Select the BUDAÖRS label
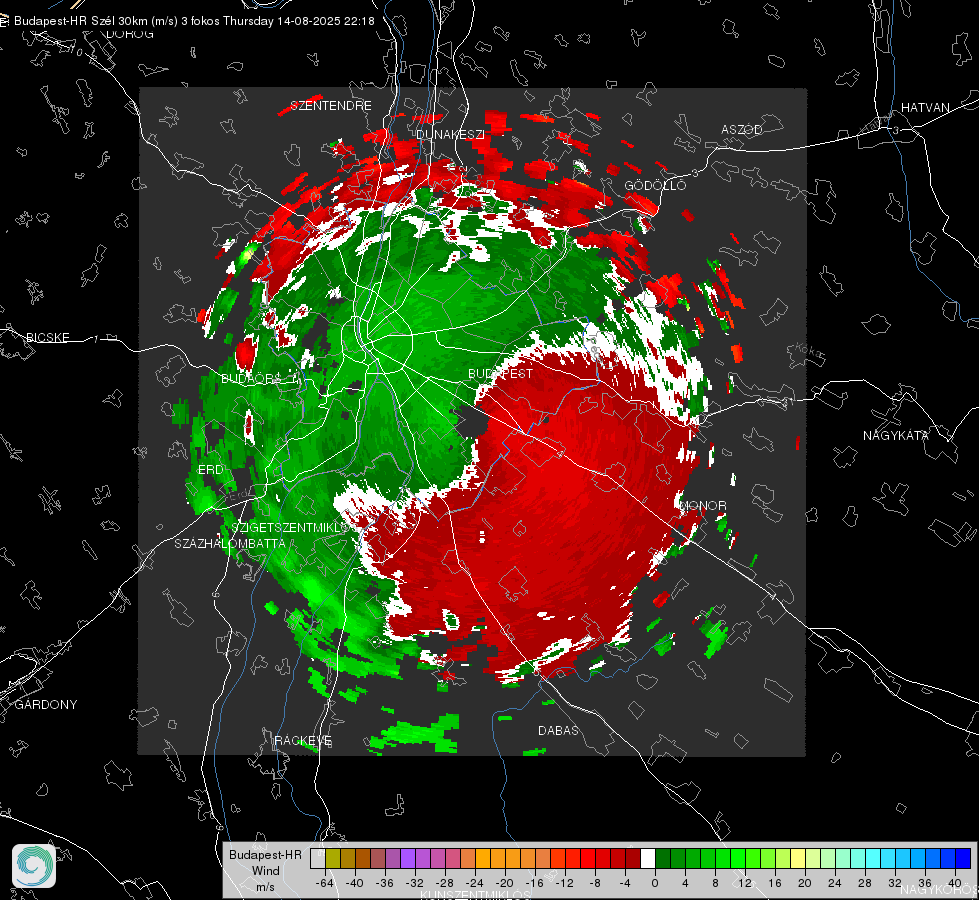The image size is (979, 900). pos(251,379)
